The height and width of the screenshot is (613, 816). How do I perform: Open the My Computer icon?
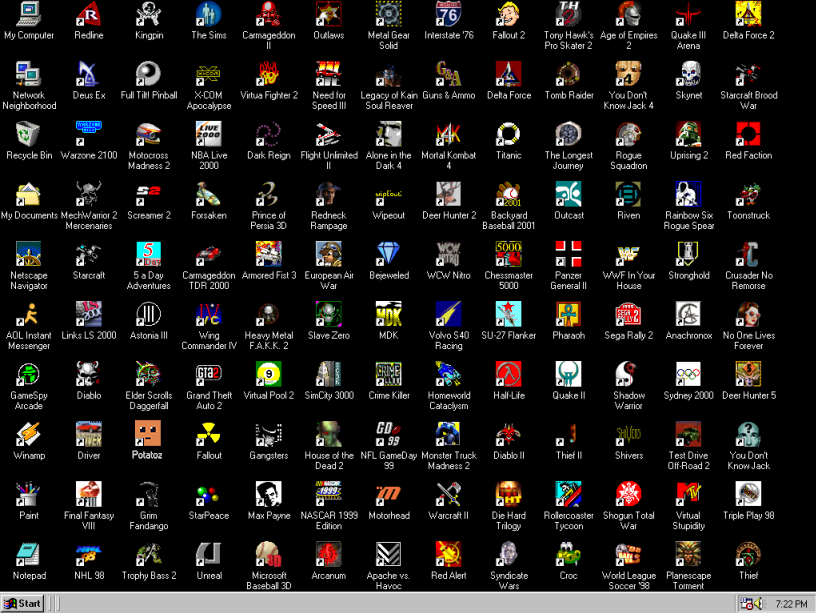point(29,14)
